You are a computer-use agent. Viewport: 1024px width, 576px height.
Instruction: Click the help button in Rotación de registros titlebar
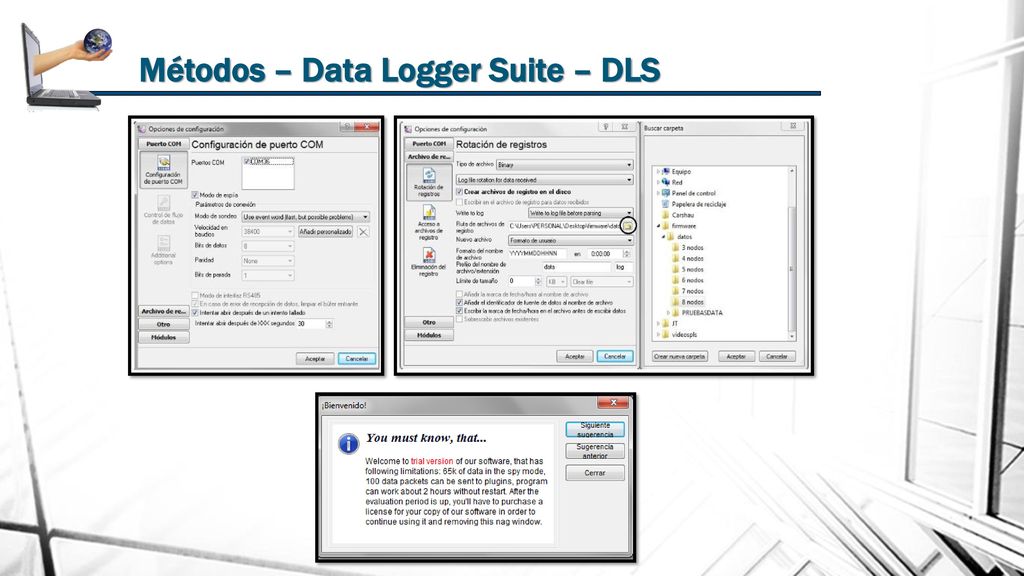point(605,127)
